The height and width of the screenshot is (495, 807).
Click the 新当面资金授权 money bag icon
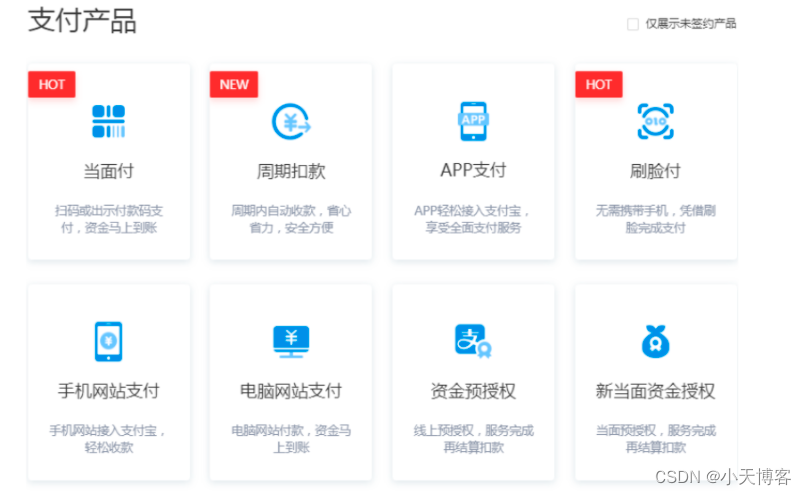(x=656, y=341)
